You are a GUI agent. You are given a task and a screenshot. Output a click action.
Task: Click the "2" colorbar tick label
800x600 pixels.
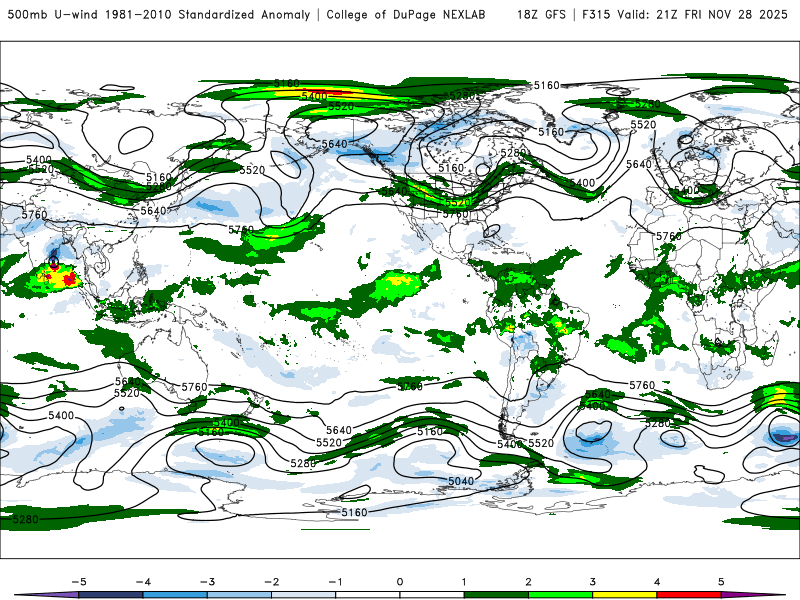[529, 582]
